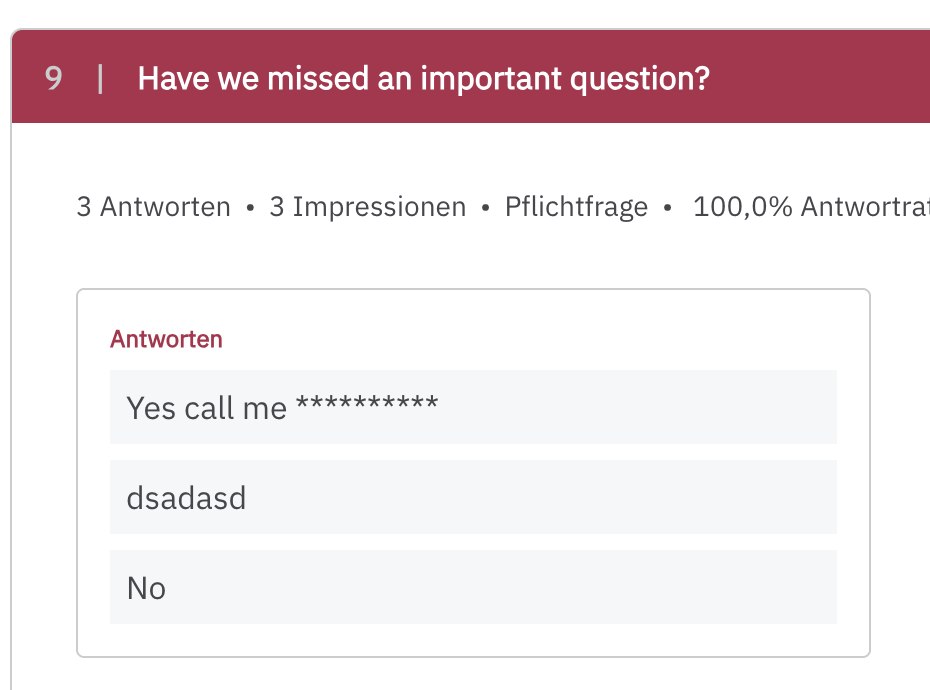The image size is (930, 690).
Task: Click the word "Yes" in first answer
Action: tap(151, 408)
